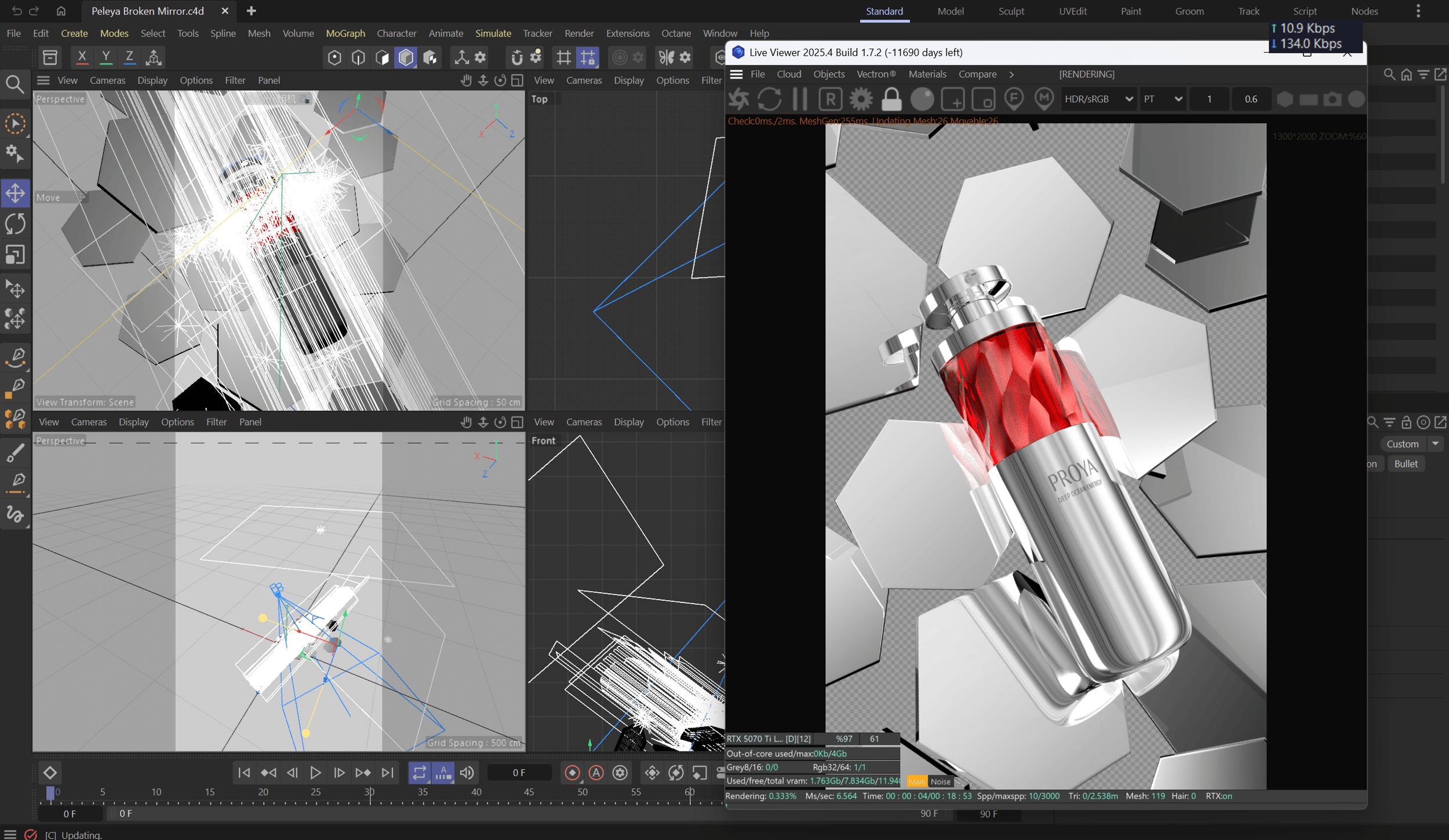
Task: Click Octane send-scene restart render icon
Action: 740,99
